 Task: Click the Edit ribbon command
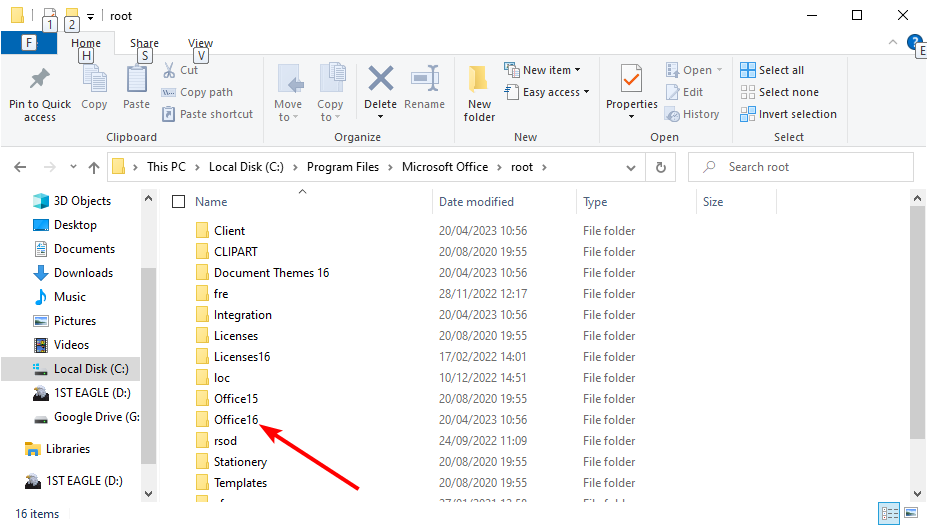(x=685, y=92)
